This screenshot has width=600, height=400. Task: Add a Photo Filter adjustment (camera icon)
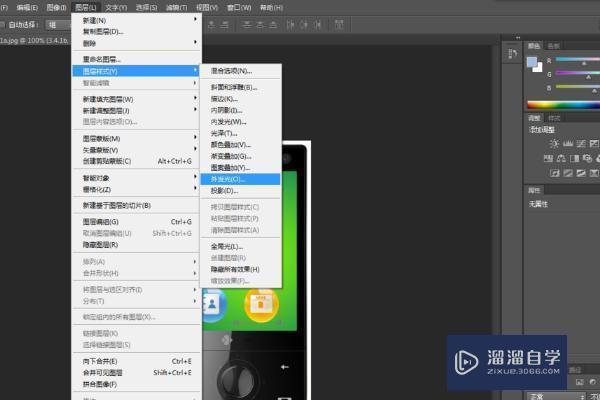[587, 158]
